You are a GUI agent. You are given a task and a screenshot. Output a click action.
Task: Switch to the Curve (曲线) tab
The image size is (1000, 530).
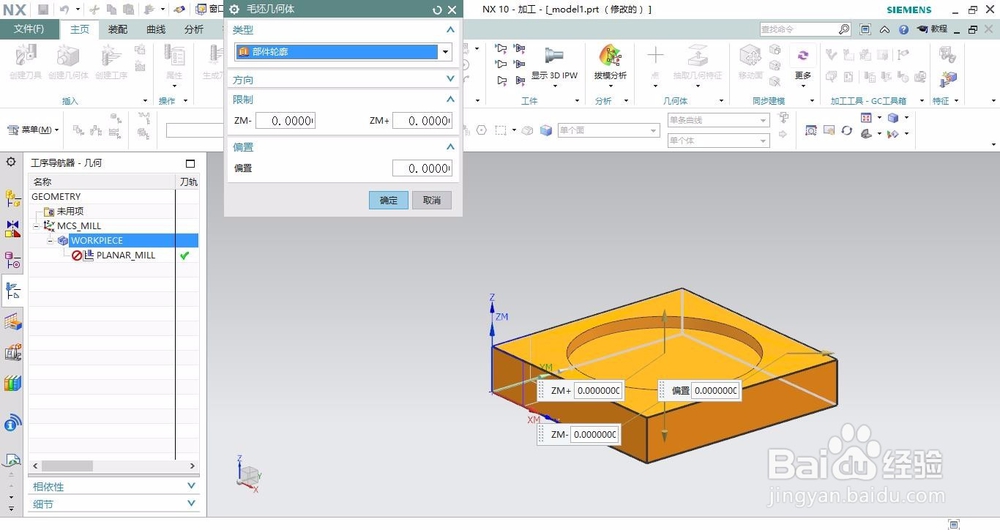(156, 29)
